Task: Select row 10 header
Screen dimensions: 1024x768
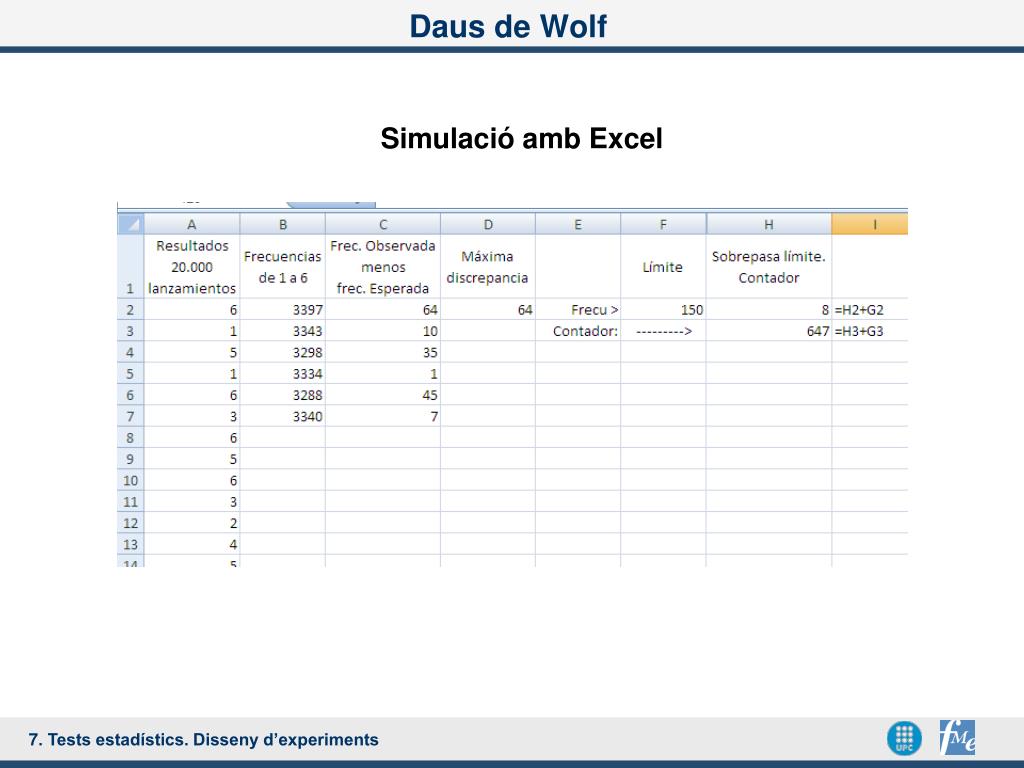Action: coord(131,481)
